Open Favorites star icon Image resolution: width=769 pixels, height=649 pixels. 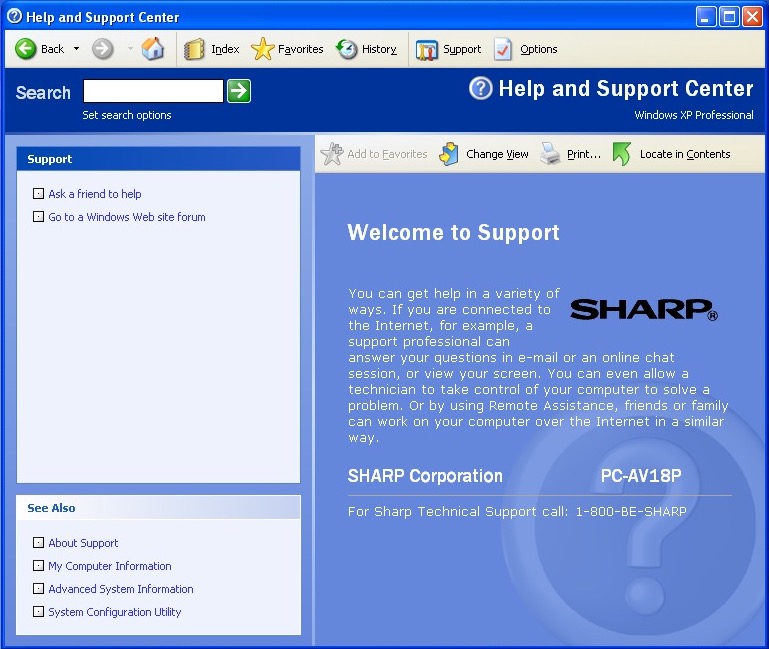point(262,49)
